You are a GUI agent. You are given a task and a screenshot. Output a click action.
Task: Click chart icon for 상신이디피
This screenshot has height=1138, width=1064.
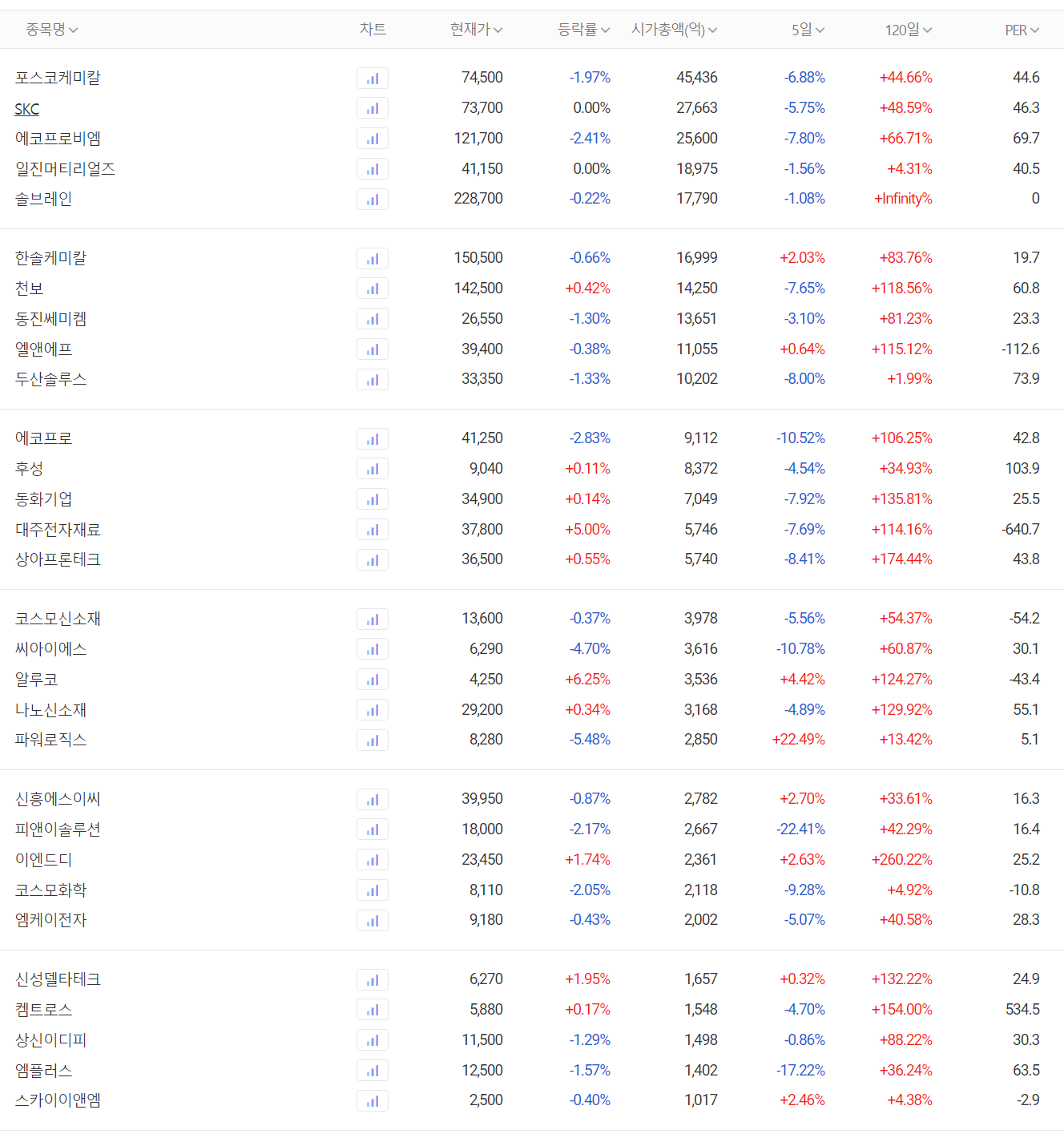(373, 1040)
